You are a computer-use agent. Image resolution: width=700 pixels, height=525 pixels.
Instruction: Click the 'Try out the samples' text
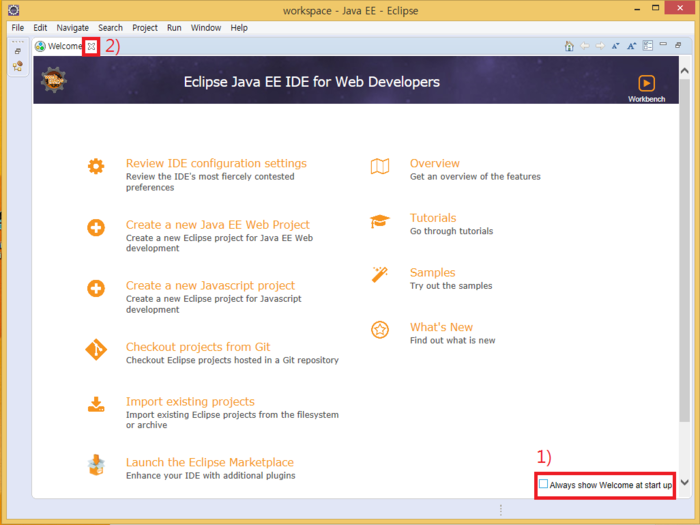point(451,286)
